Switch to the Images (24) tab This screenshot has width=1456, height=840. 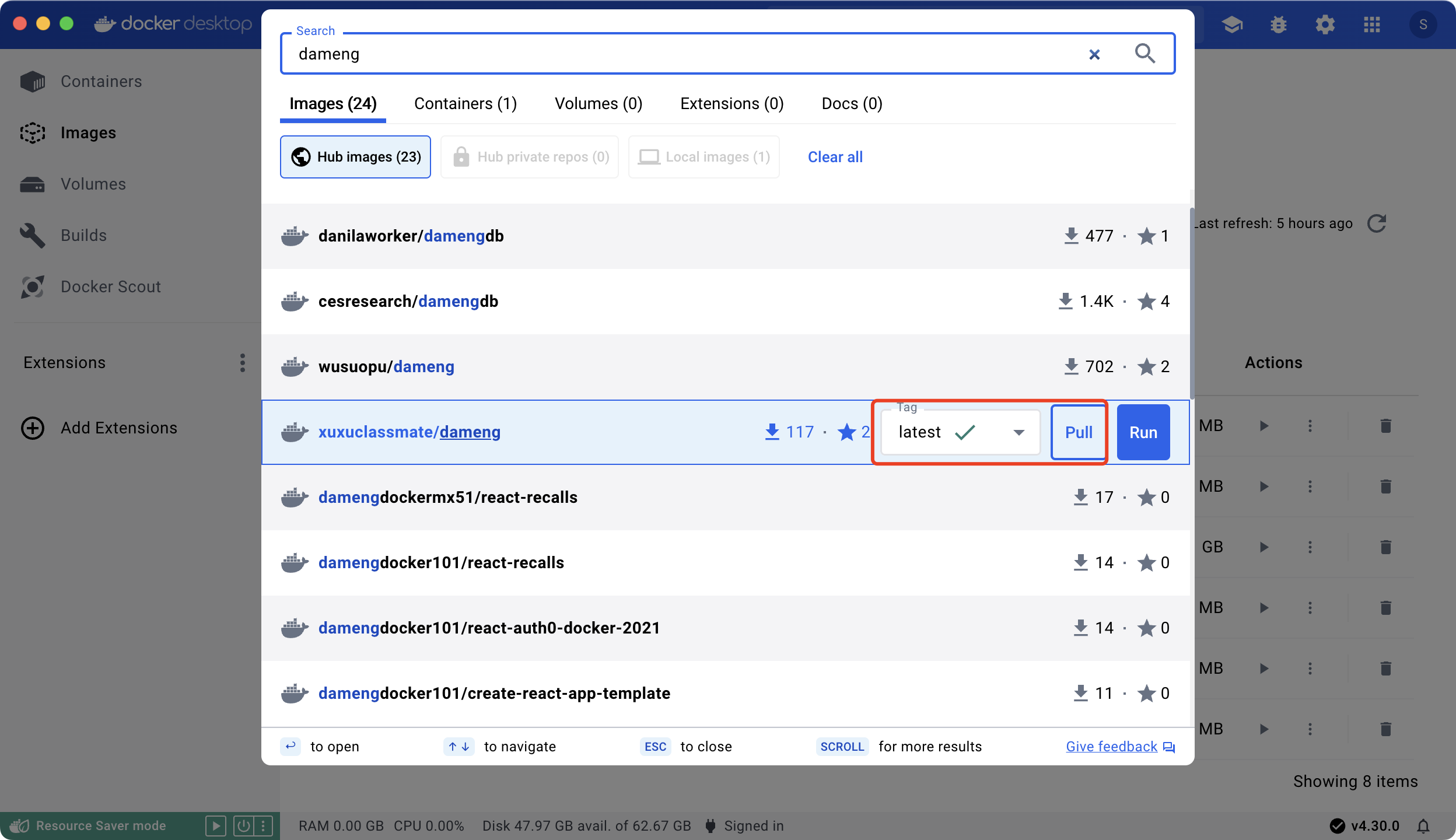click(x=333, y=103)
